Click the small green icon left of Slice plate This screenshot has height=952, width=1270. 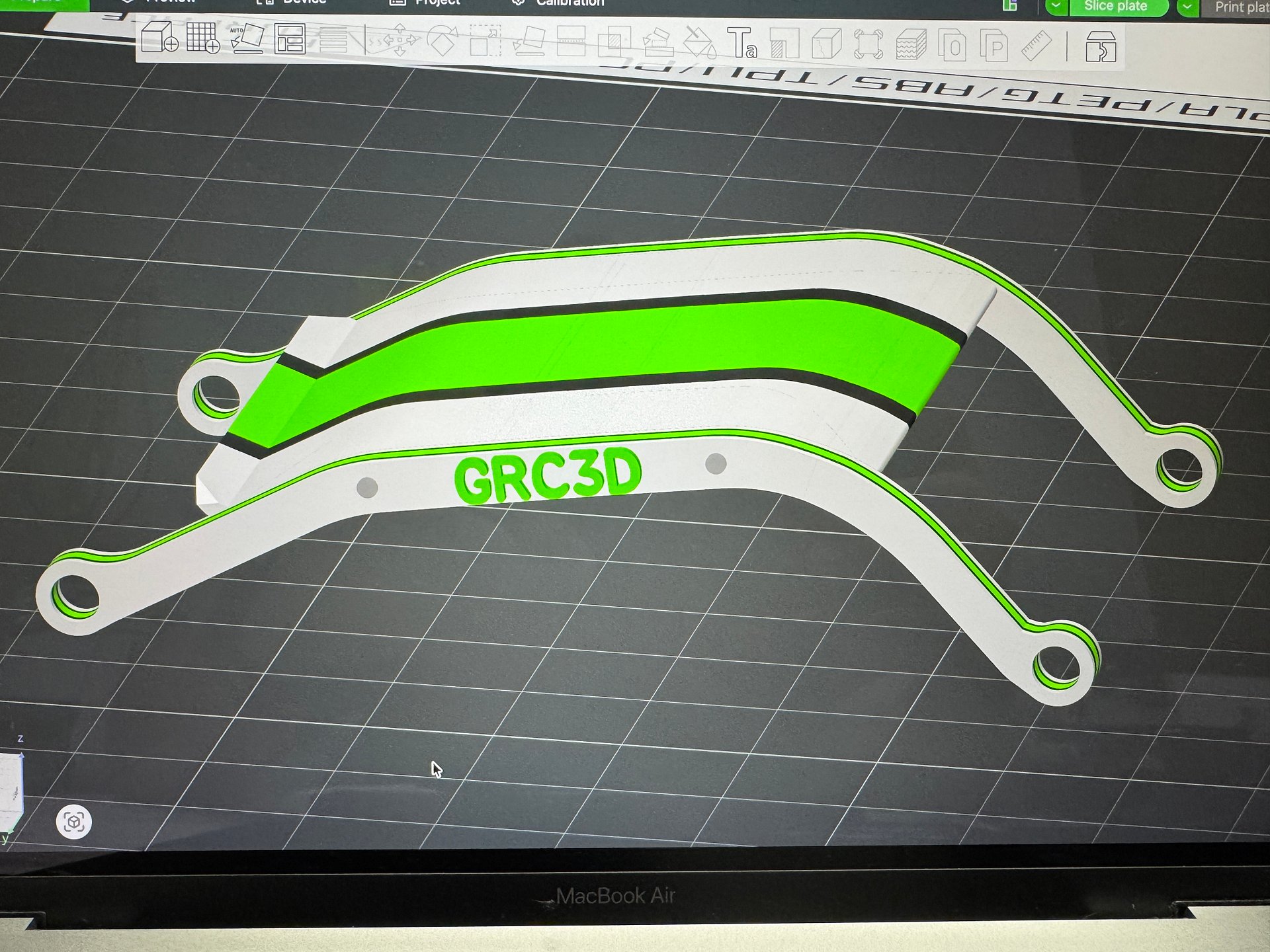(x=1009, y=5)
